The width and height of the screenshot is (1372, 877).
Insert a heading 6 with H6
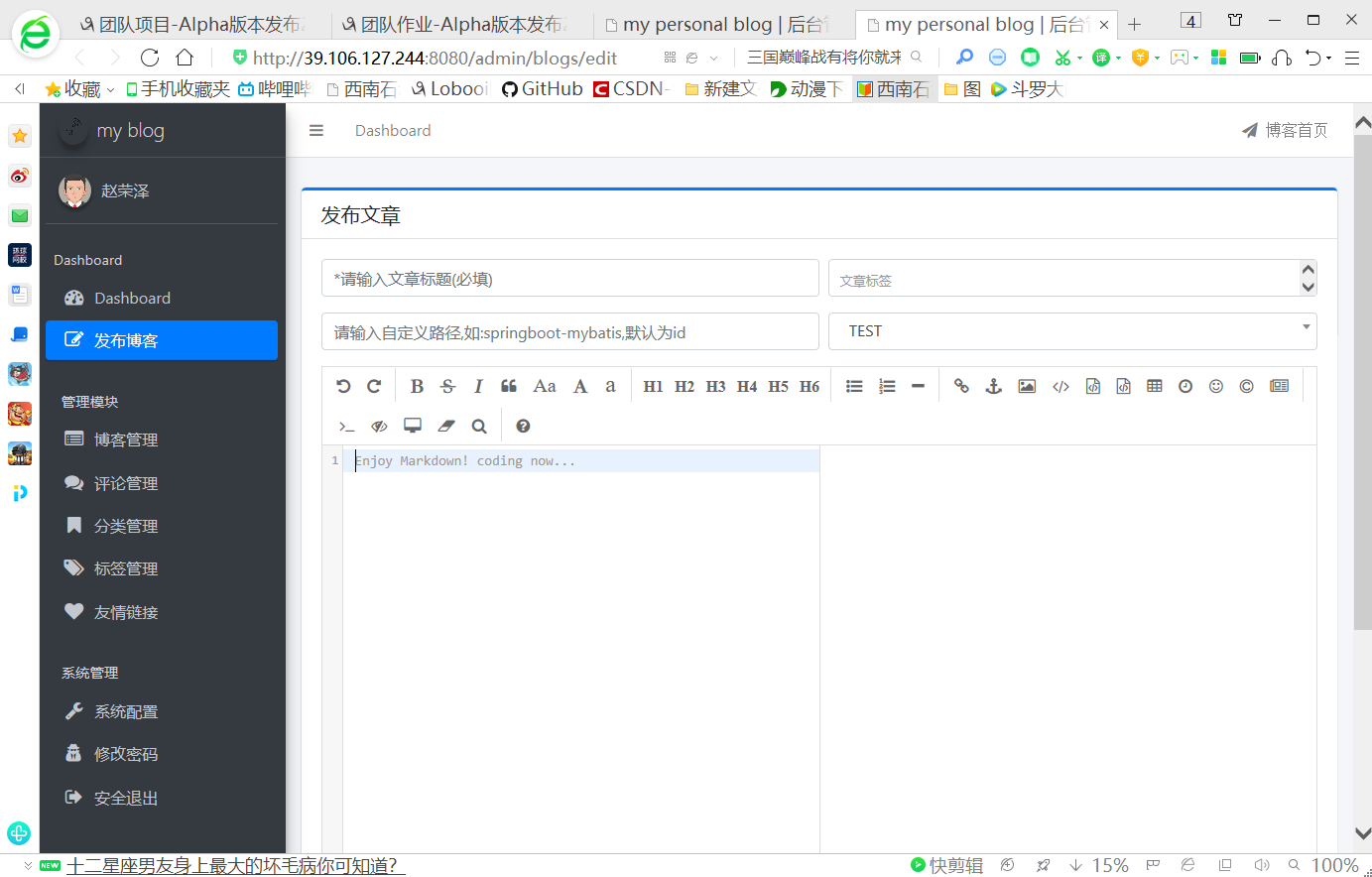810,386
